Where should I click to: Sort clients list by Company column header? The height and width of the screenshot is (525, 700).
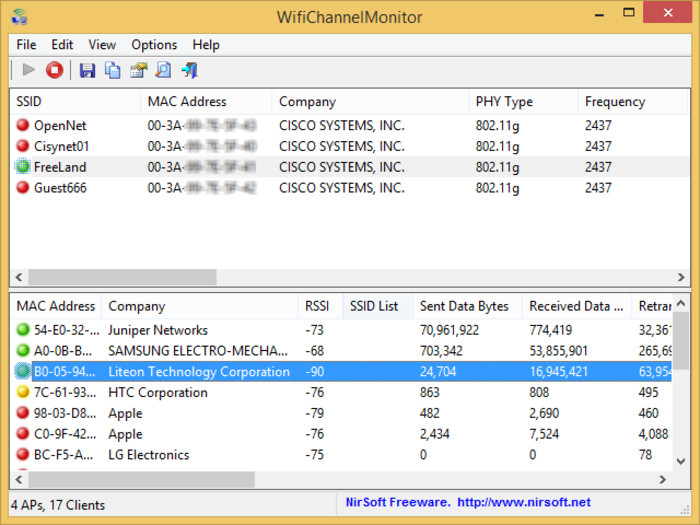click(200, 306)
